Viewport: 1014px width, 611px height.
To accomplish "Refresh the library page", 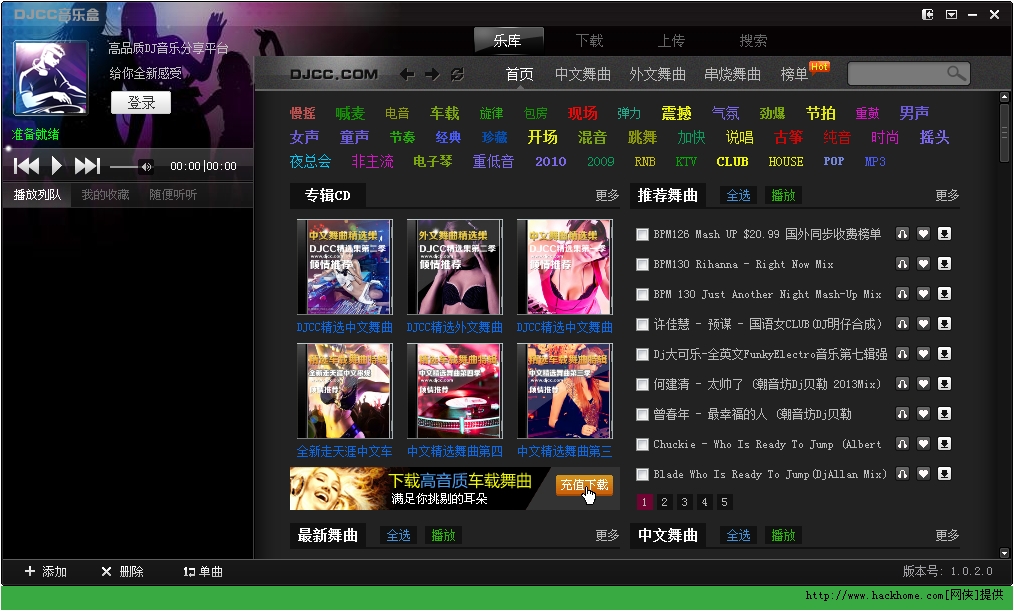I will pos(457,74).
